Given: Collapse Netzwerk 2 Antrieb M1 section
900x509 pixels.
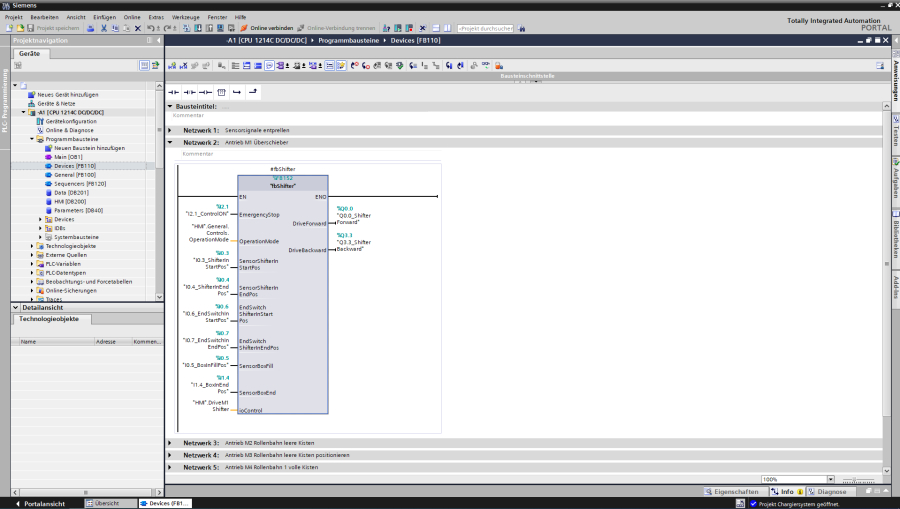Looking at the screenshot, I should pos(170,142).
